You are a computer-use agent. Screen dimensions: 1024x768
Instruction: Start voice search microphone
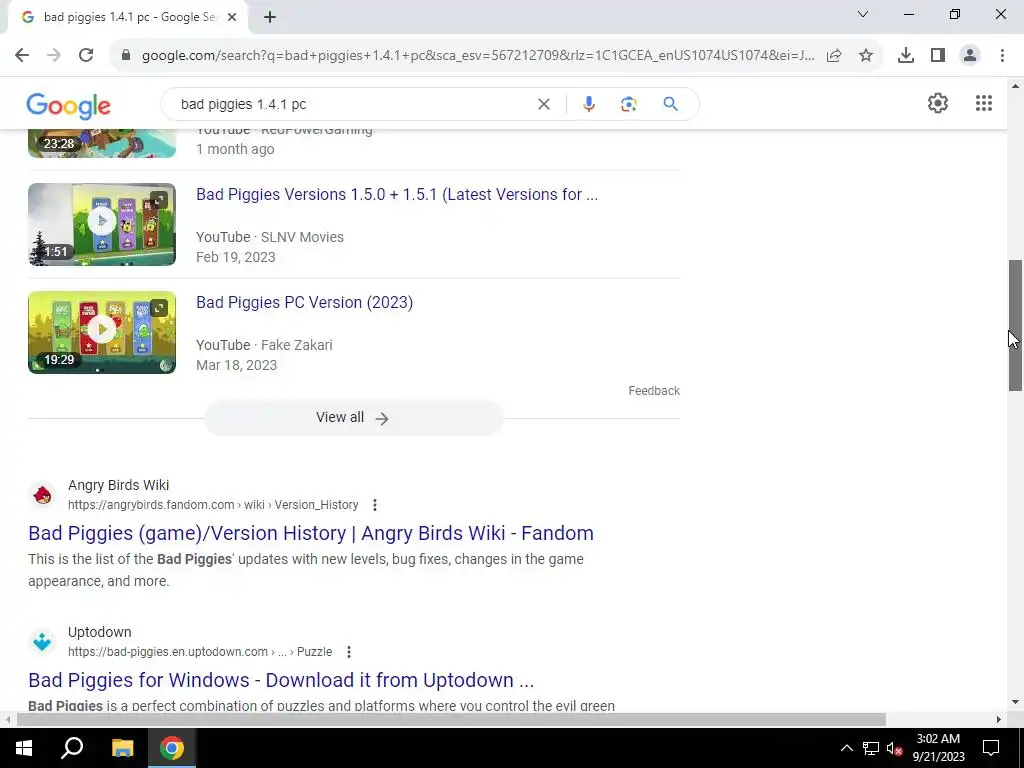588,104
